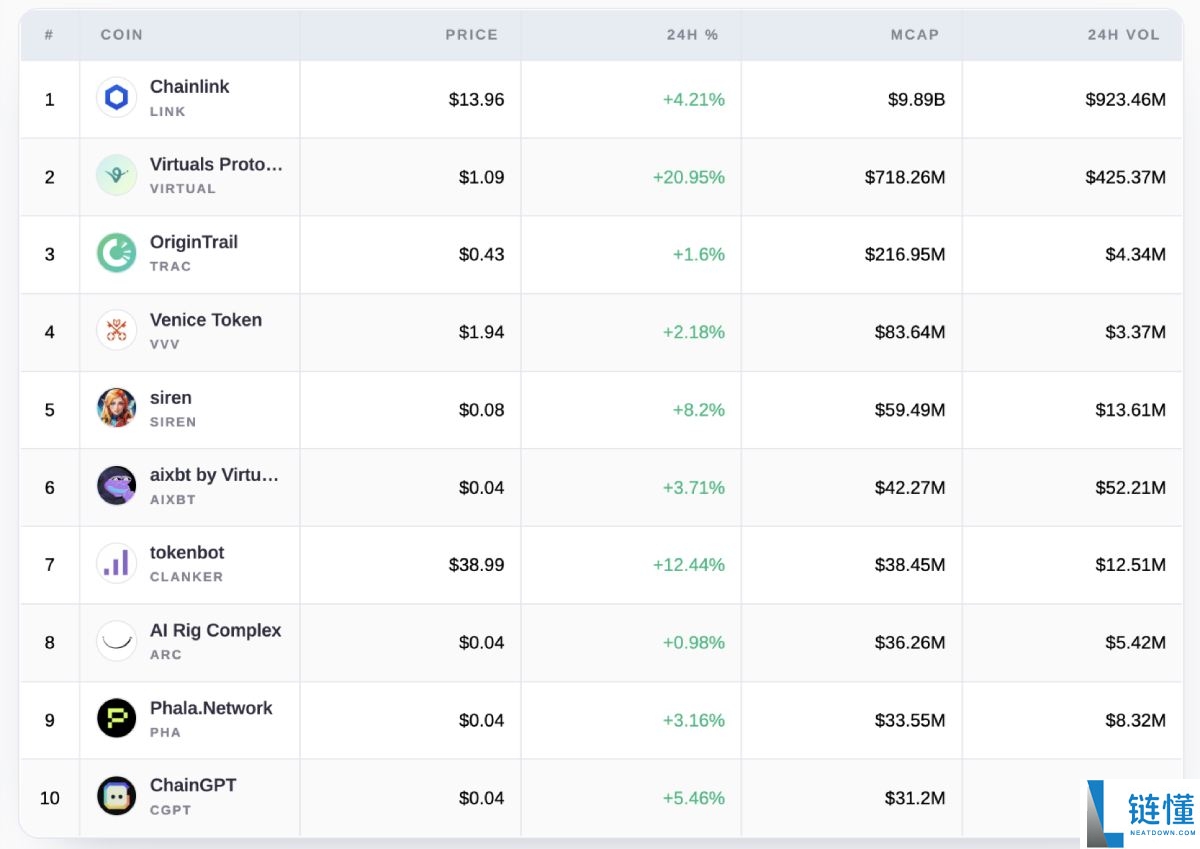Open the ChainGPT coin link
The height and width of the screenshot is (849, 1200).
pyautogui.click(x=193, y=786)
